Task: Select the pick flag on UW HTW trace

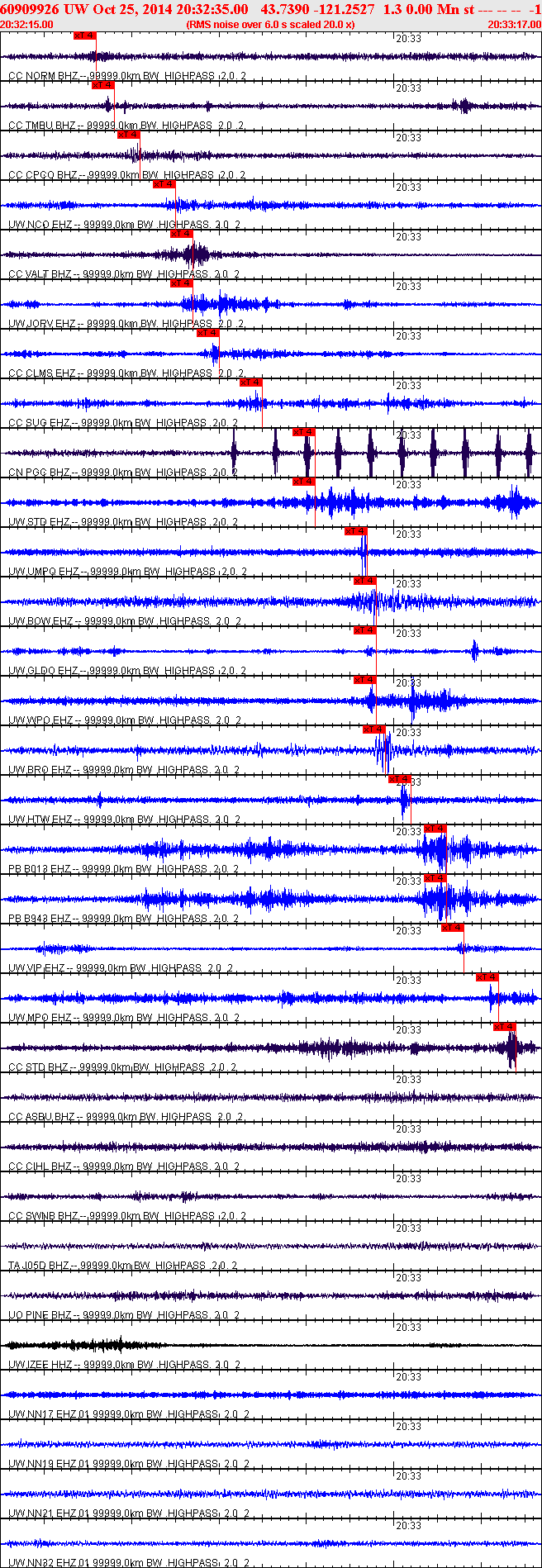Action: coord(400,779)
